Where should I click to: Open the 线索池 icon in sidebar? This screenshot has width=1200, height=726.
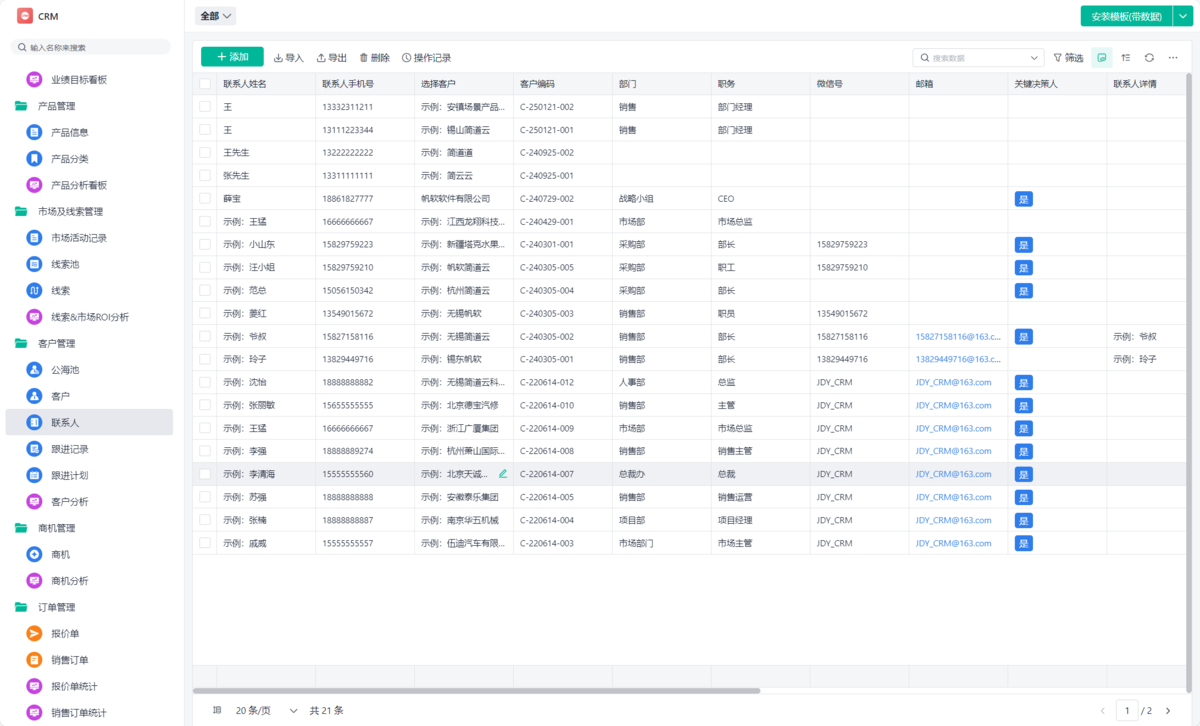[34, 264]
